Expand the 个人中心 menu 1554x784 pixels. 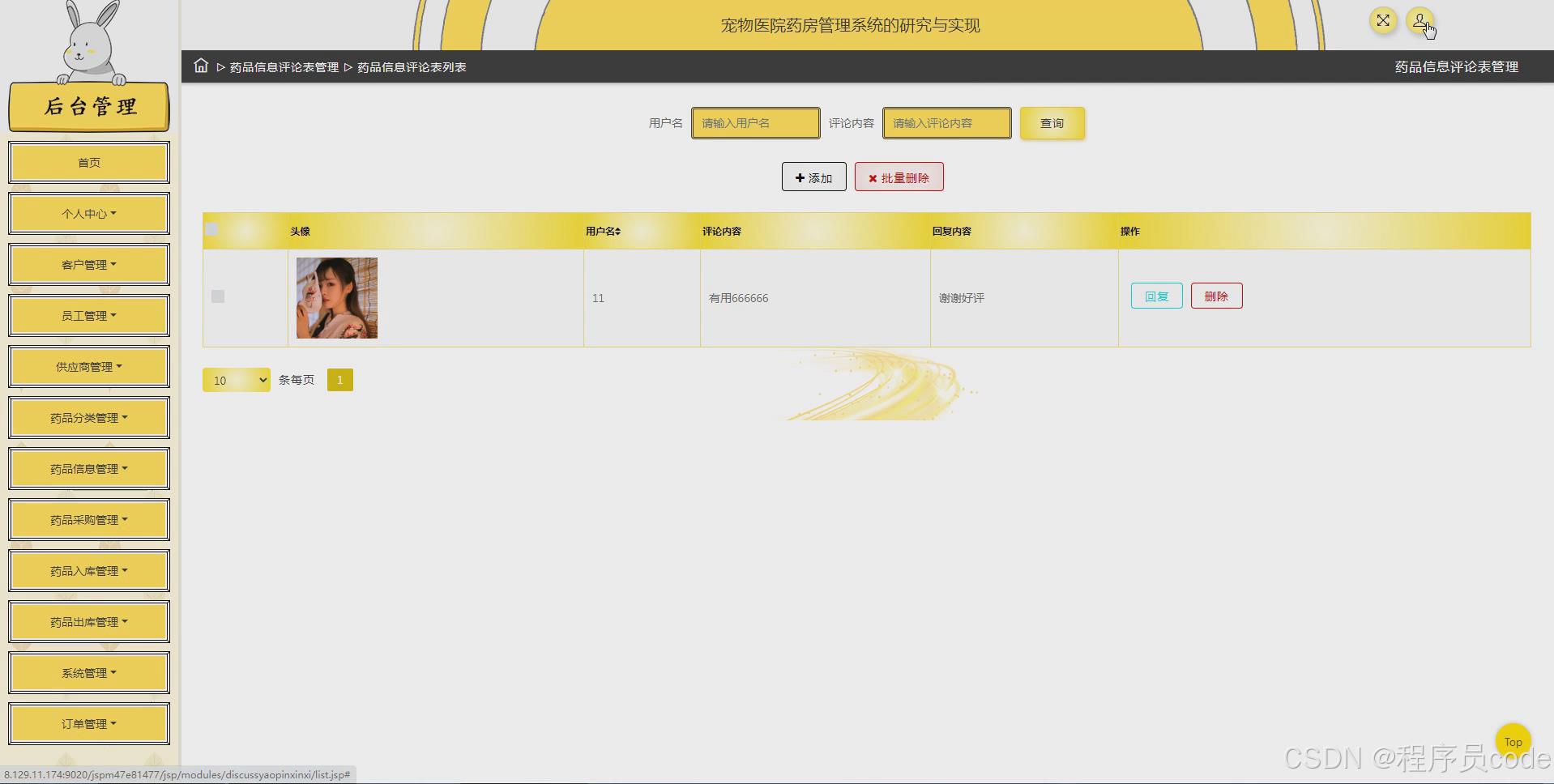89,214
